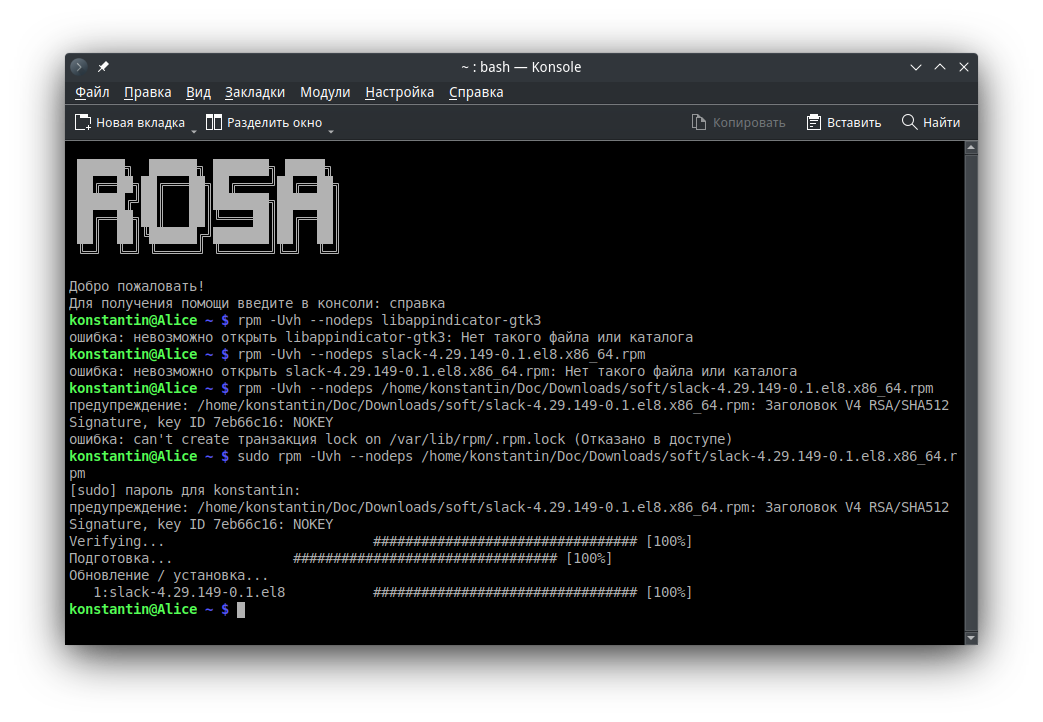Toggle the pin window on all desktops icon
The width and height of the screenshot is (1043, 722).
[104, 67]
